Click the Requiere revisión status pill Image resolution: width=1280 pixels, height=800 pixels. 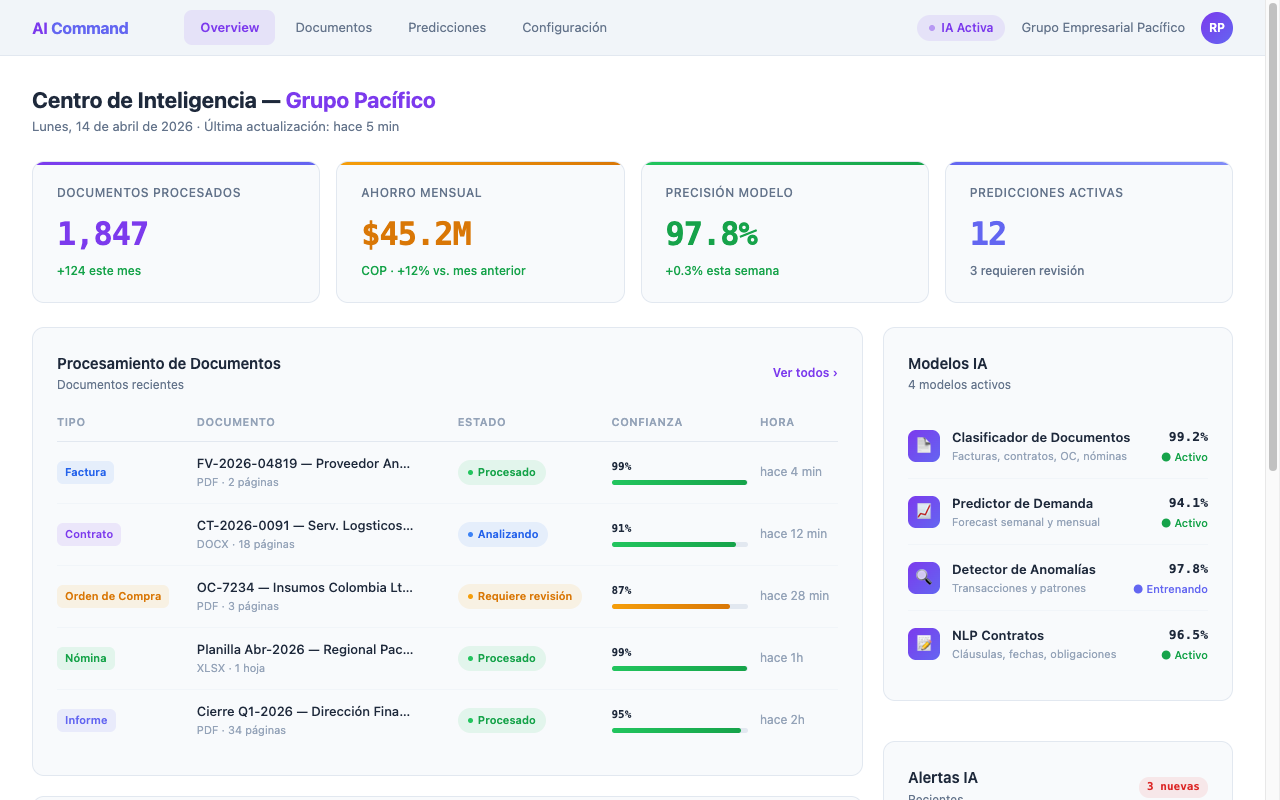pos(521,595)
